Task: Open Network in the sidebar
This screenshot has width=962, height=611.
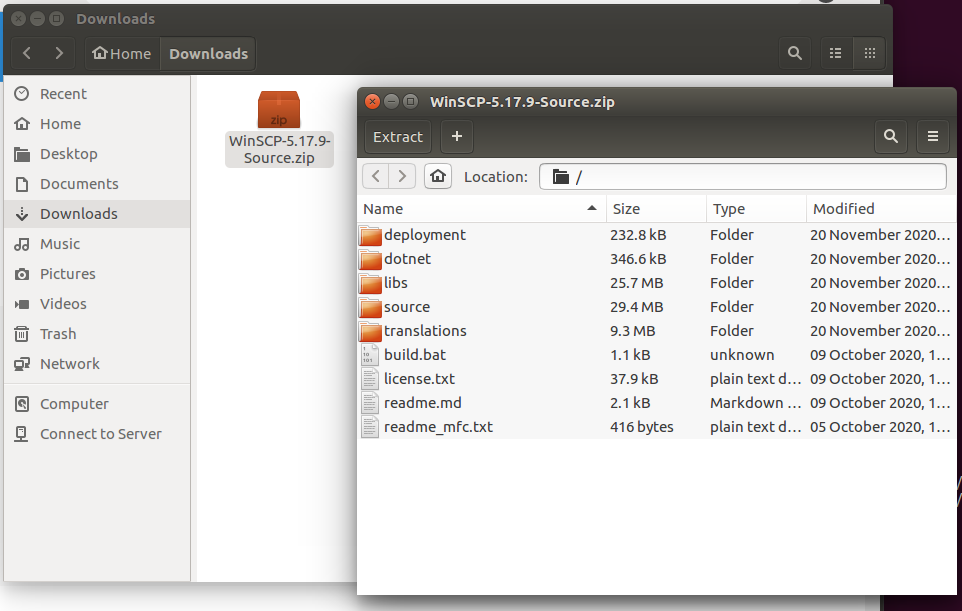Action: pyautogui.click(x=98, y=364)
